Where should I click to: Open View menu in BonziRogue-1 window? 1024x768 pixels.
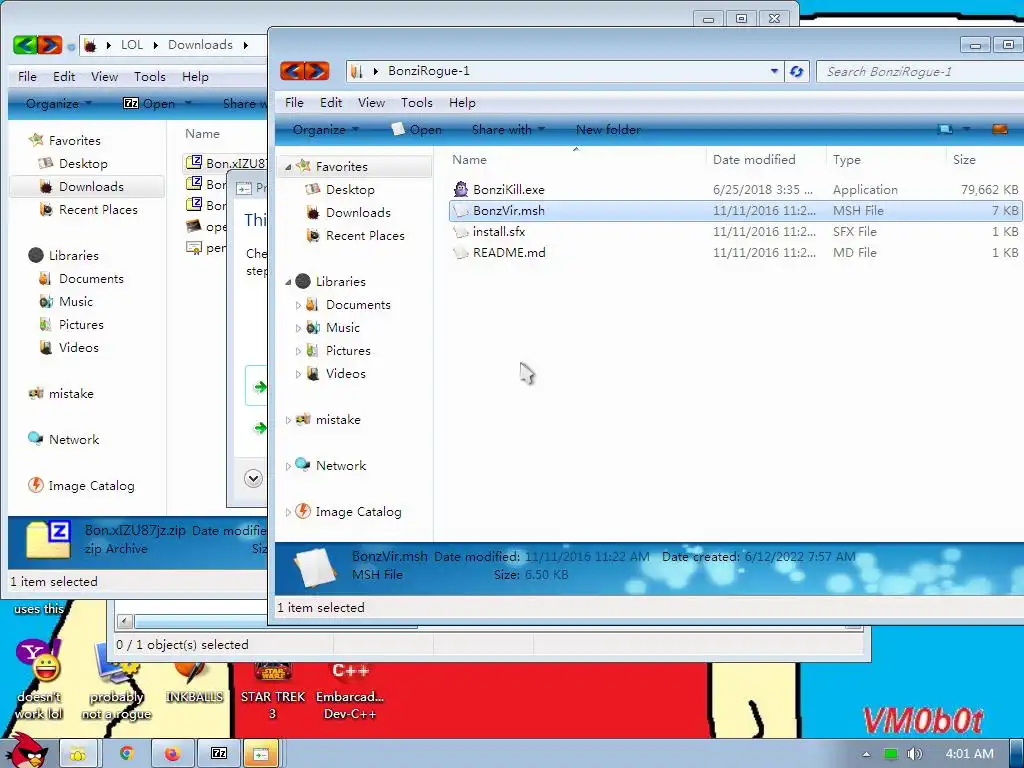pyautogui.click(x=371, y=103)
